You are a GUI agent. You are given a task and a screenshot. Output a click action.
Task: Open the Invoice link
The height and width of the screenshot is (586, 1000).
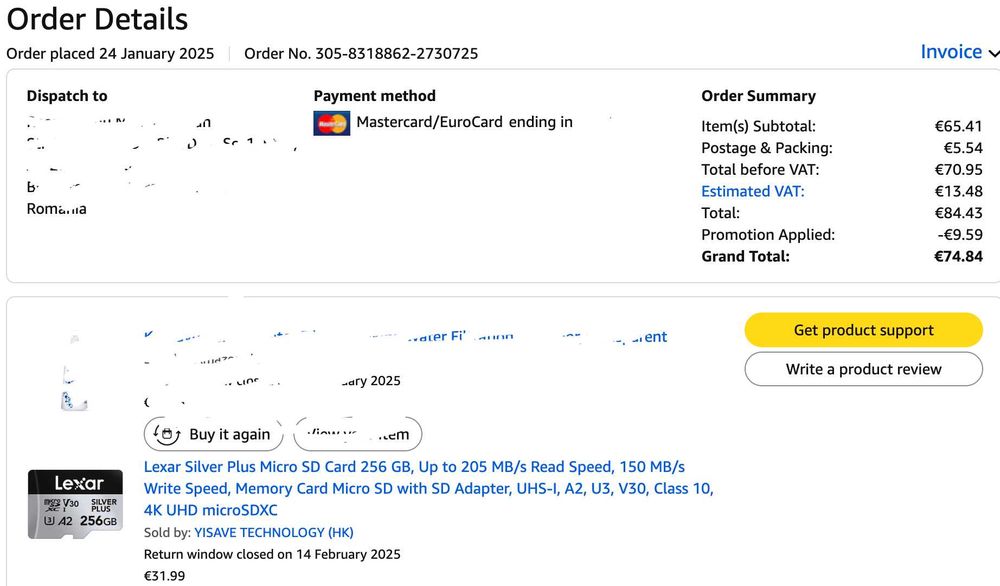[x=950, y=52]
